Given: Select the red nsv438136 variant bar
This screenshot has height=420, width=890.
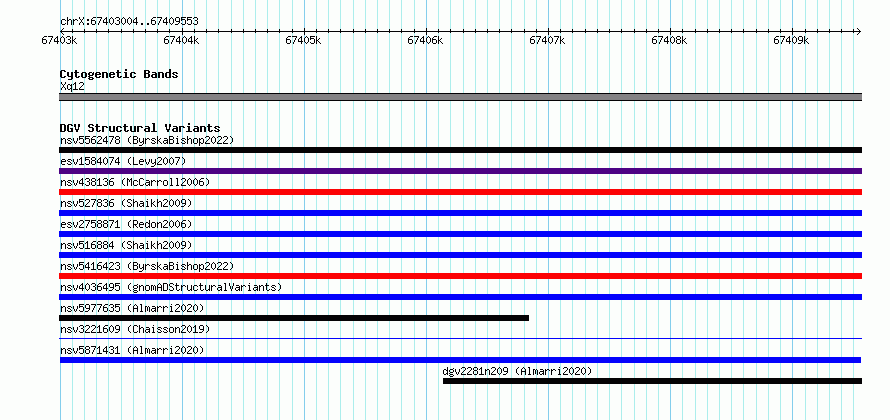Looking at the screenshot, I should pyautogui.click(x=460, y=192).
